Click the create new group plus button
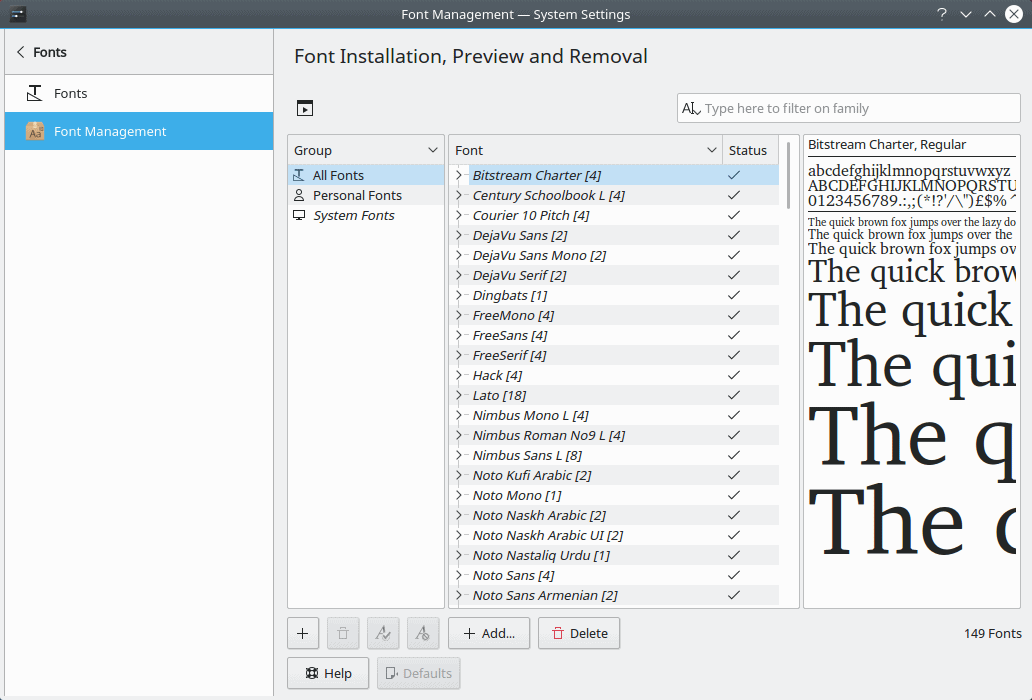The width and height of the screenshot is (1032, 700). pyautogui.click(x=303, y=633)
